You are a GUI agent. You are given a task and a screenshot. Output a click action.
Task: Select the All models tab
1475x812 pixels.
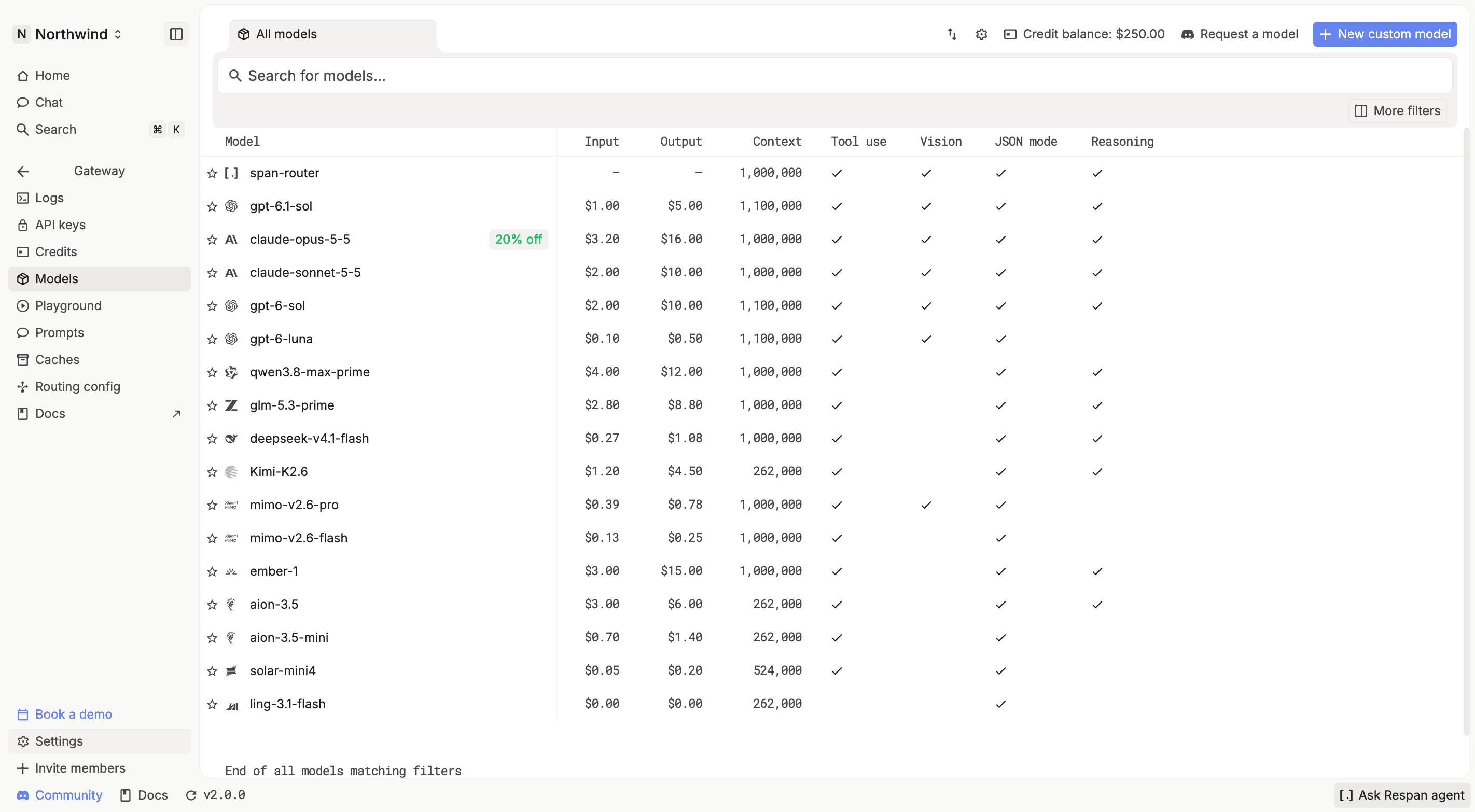click(x=332, y=34)
